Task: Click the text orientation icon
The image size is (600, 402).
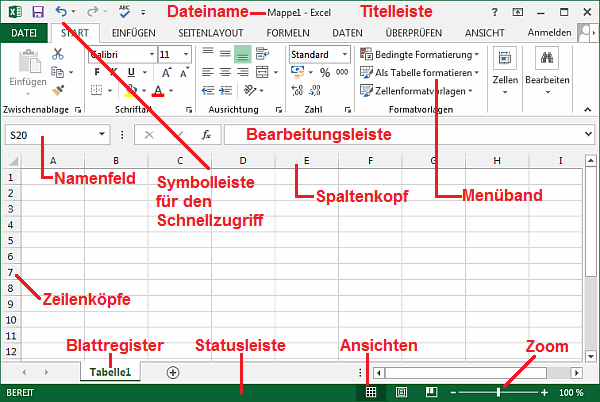Action: 250,90
